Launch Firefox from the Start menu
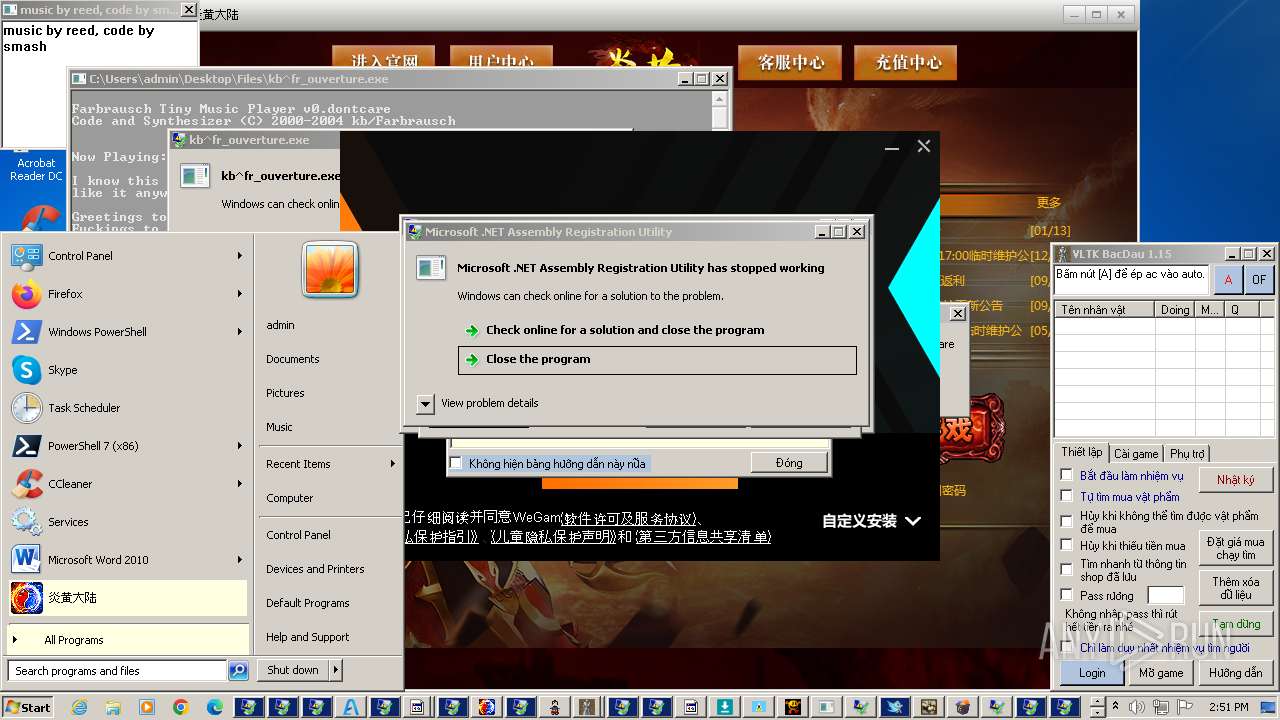Screen dimensions: 1280x720 click(26, 294)
